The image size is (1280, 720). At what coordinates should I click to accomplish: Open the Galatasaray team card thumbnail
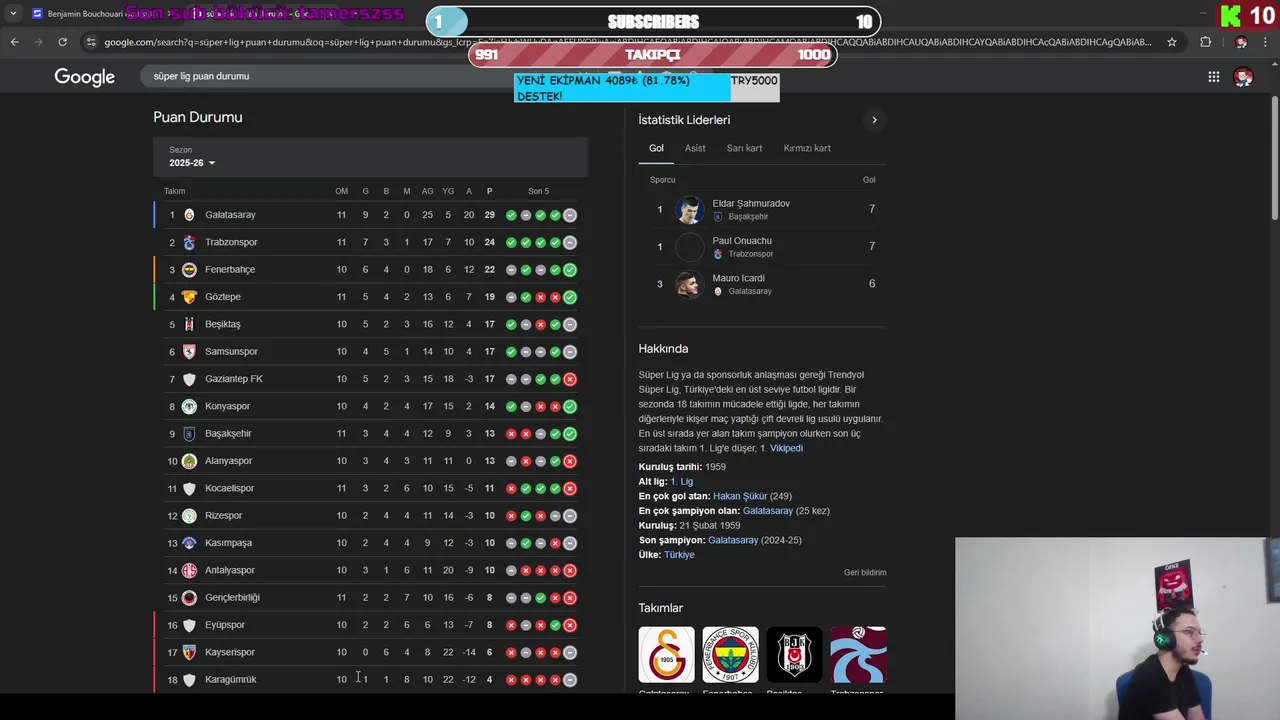pyautogui.click(x=666, y=654)
